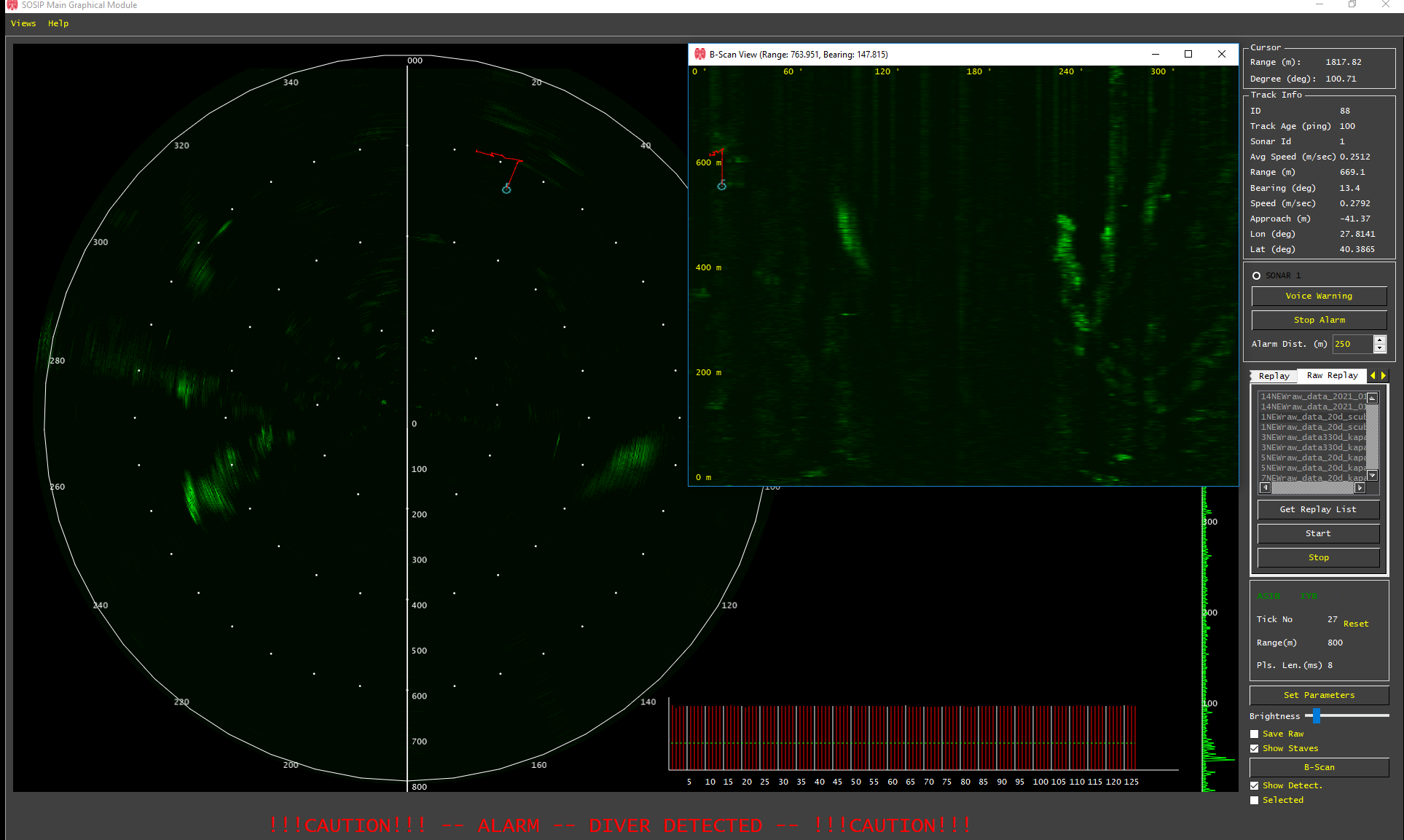Click the Range(m) value 800
The width and height of the screenshot is (1404, 840).
click(x=1335, y=643)
